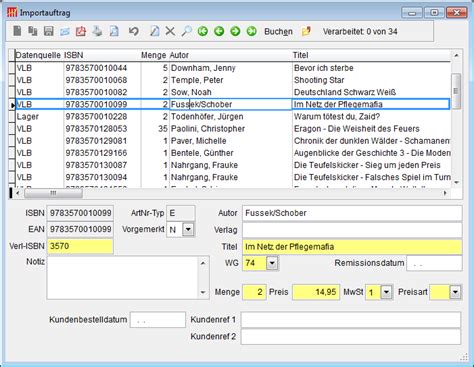Go to previous record green arrow
Screen dimensions: 474x367
point(219,31)
